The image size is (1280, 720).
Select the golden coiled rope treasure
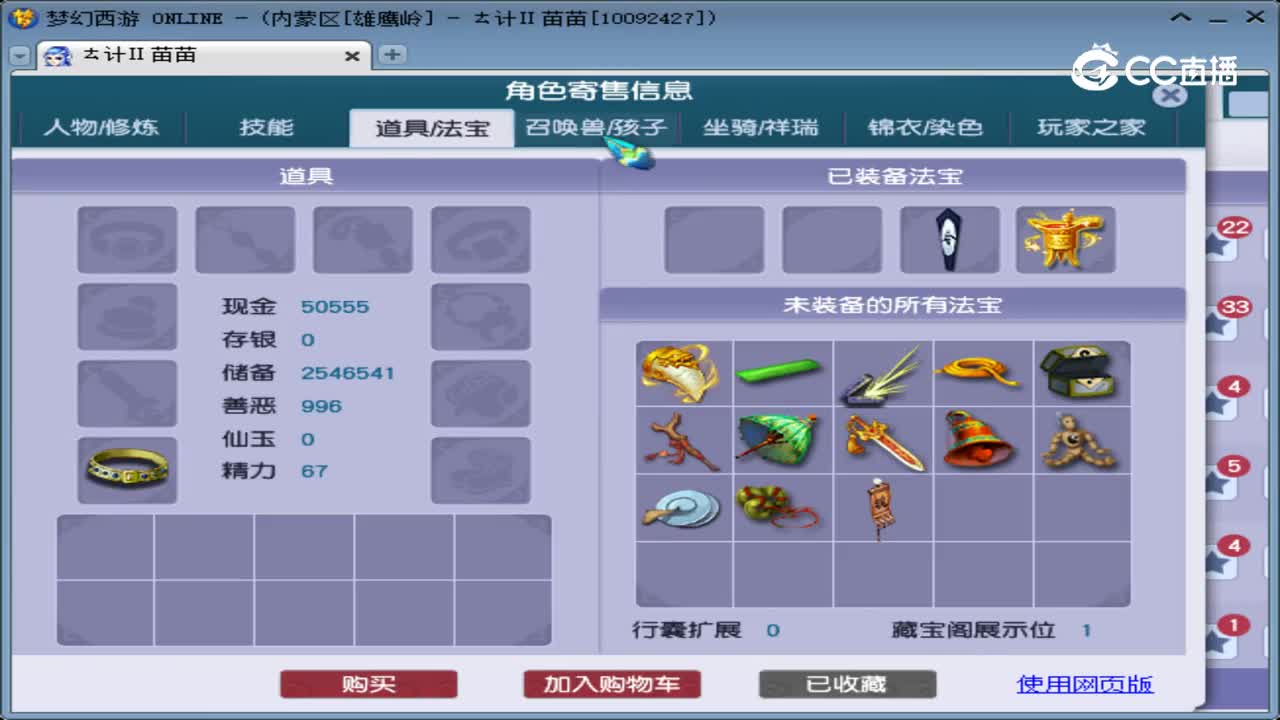982,372
